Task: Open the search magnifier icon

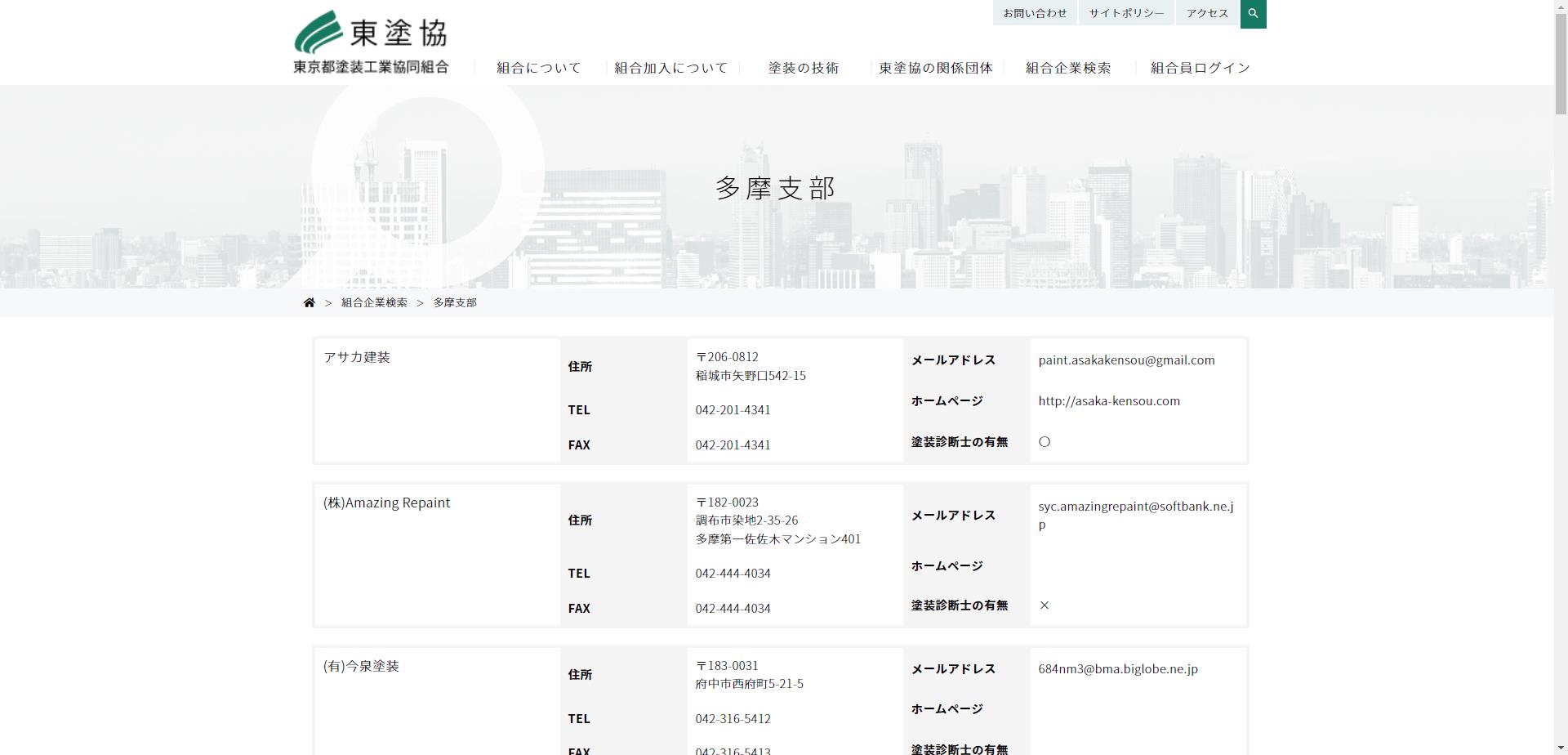Action: coord(1252,13)
